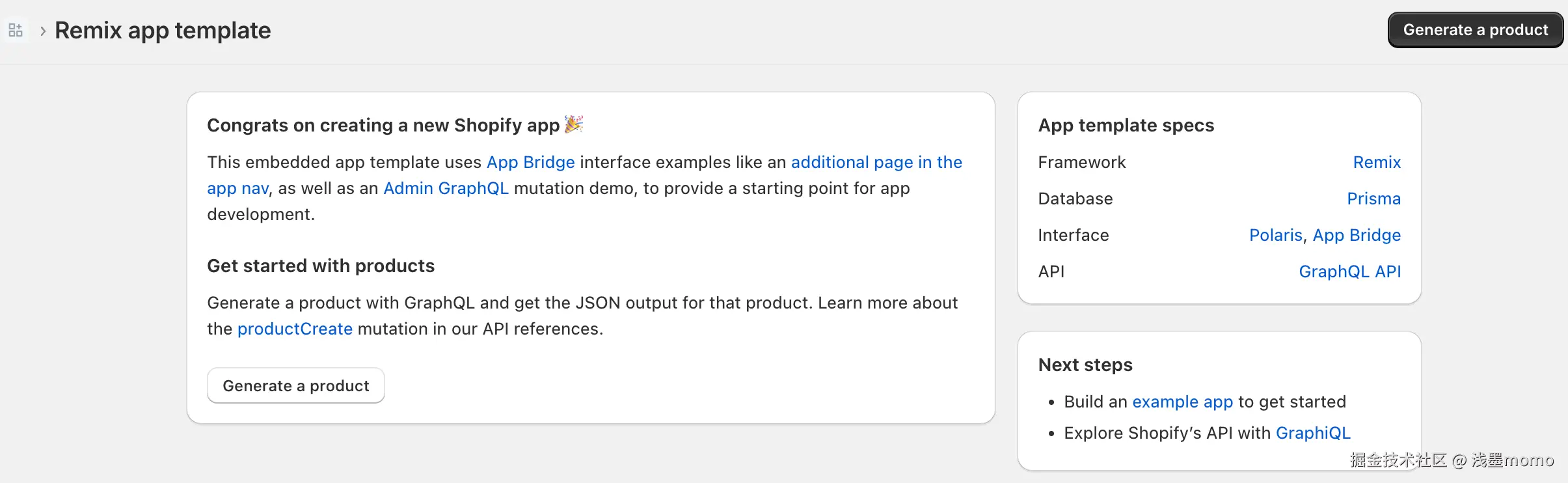Image resolution: width=1568 pixels, height=483 pixels.
Task: Click the App template specs heading
Action: pos(1126,125)
